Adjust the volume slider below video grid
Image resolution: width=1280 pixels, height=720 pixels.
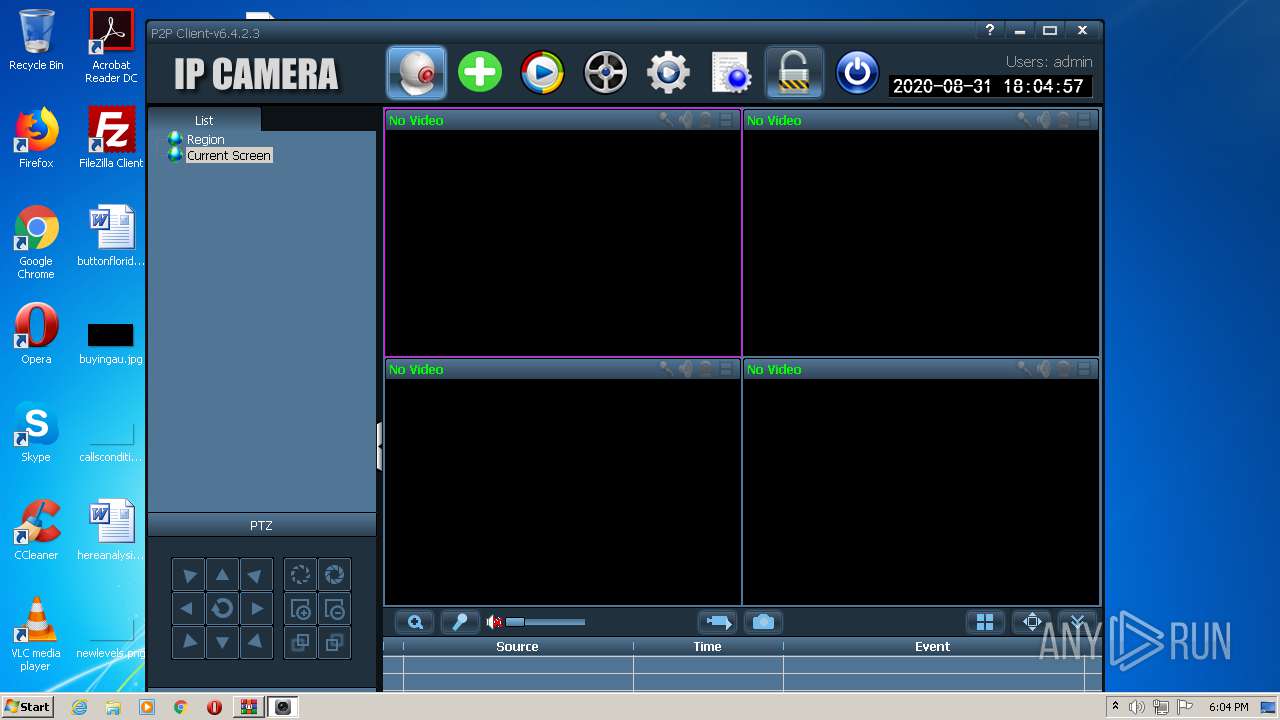[x=545, y=622]
